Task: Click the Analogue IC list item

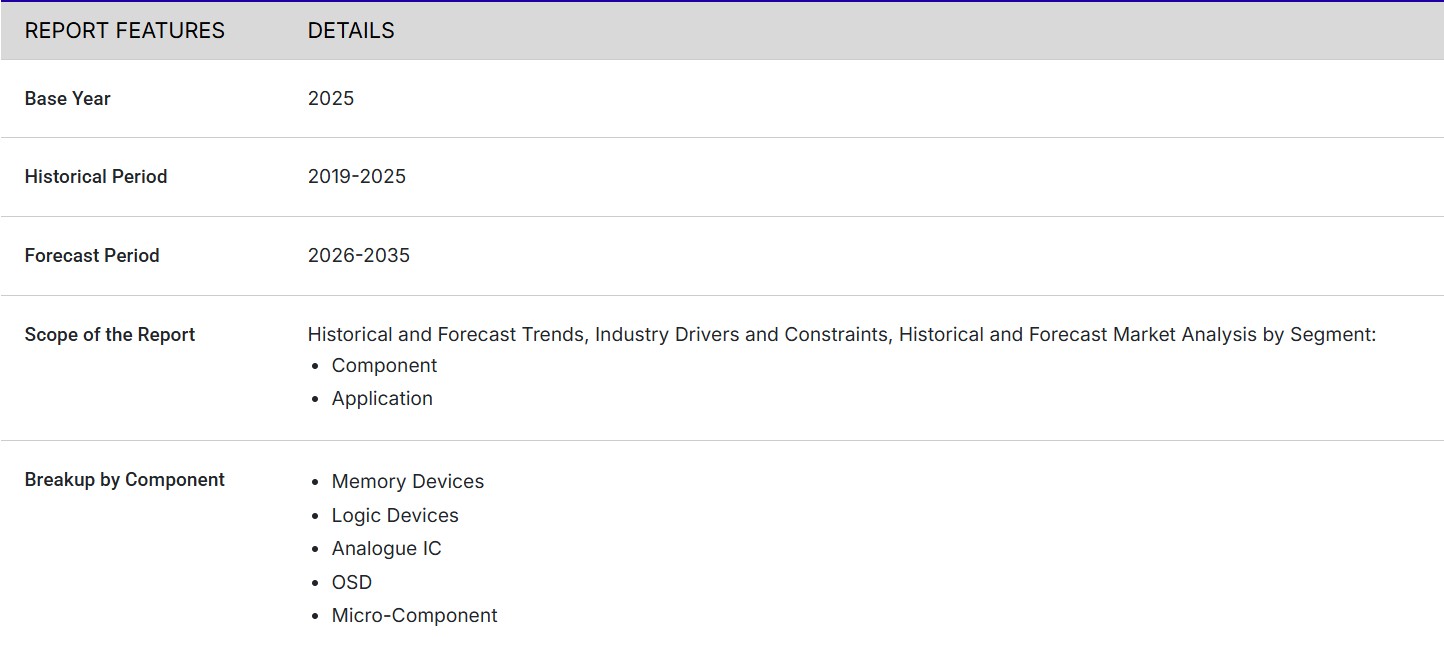Action: (386, 549)
